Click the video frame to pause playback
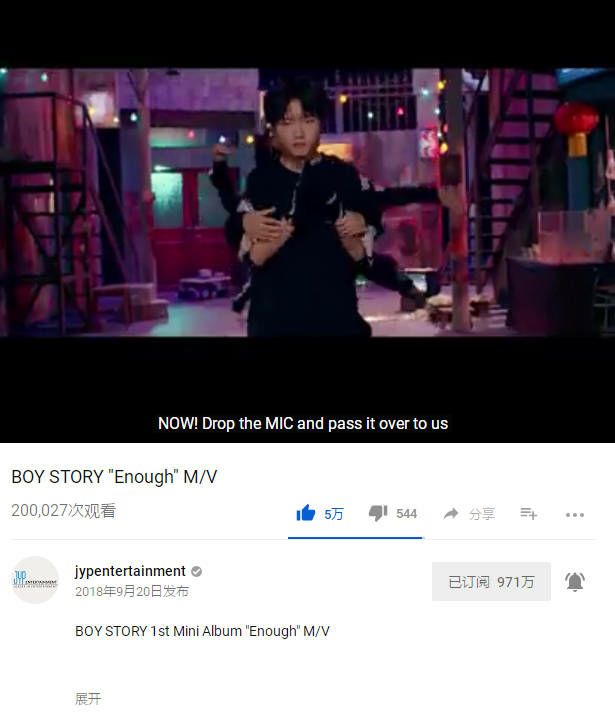Image resolution: width=615 pixels, height=713 pixels. click(x=308, y=202)
